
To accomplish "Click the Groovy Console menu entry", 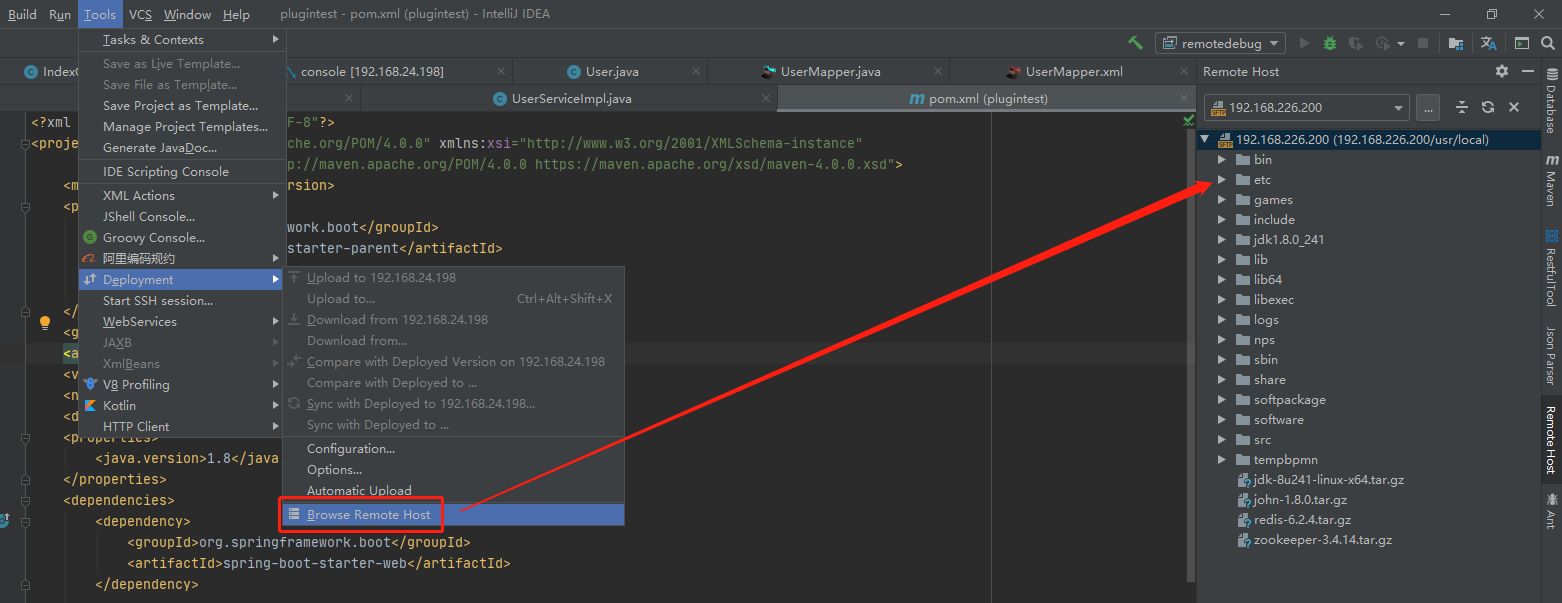I will (154, 237).
